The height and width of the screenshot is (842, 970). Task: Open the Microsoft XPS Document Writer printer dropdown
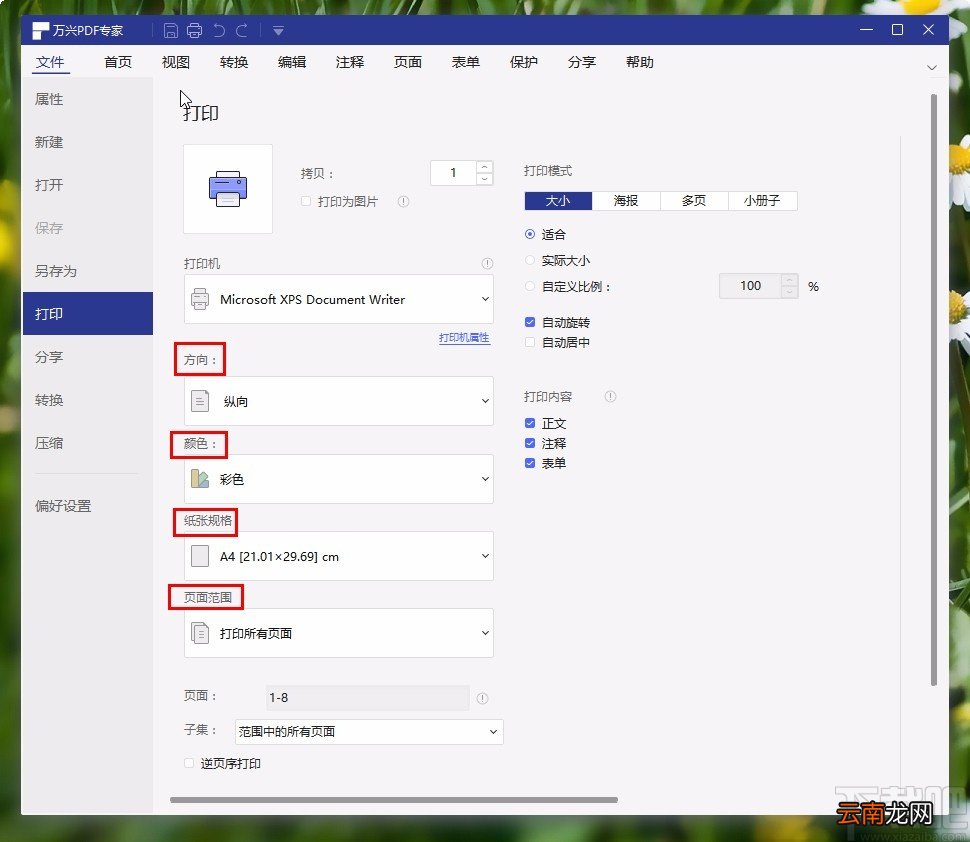click(338, 299)
